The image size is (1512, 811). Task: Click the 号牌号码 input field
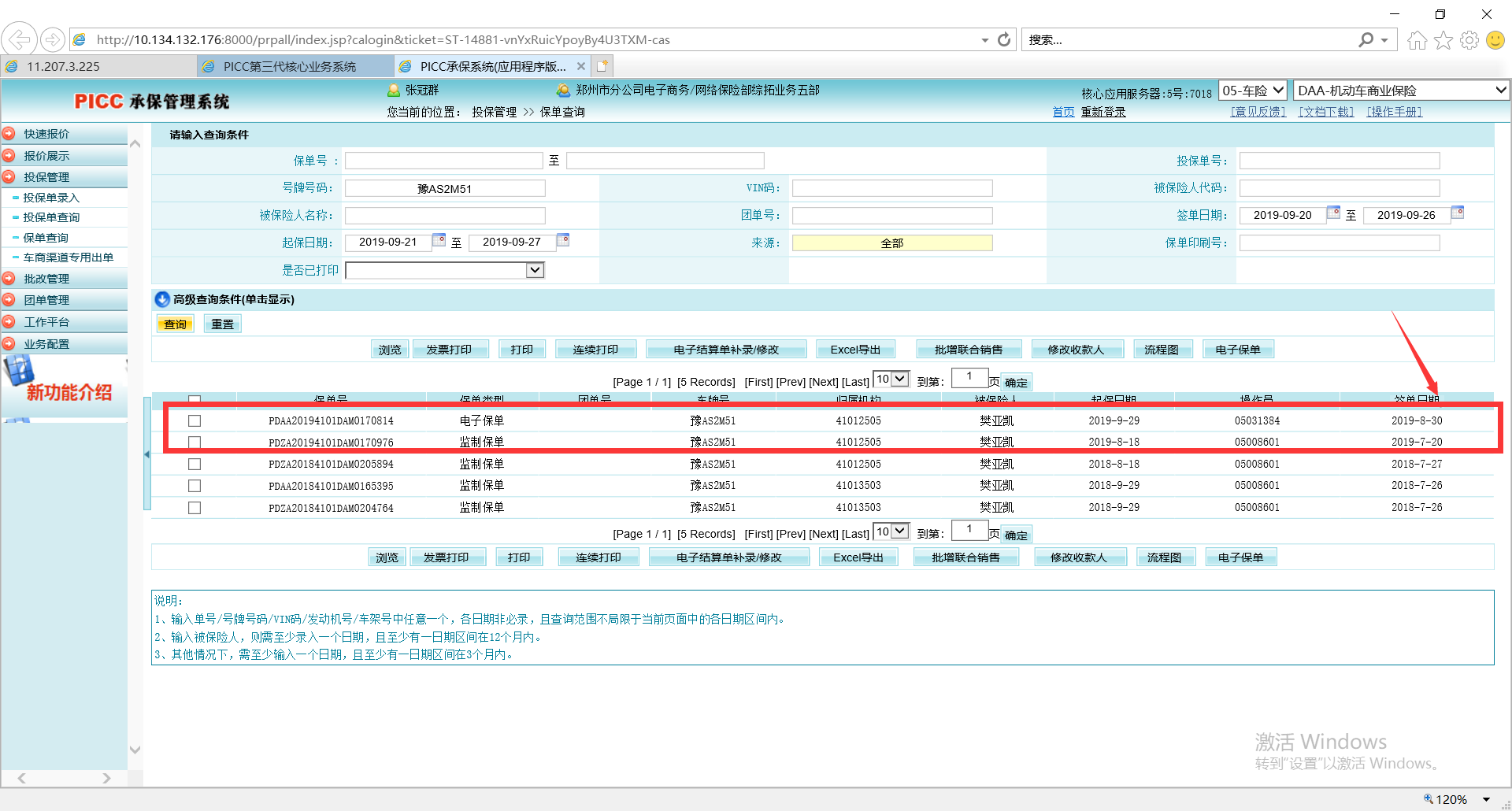(x=445, y=188)
